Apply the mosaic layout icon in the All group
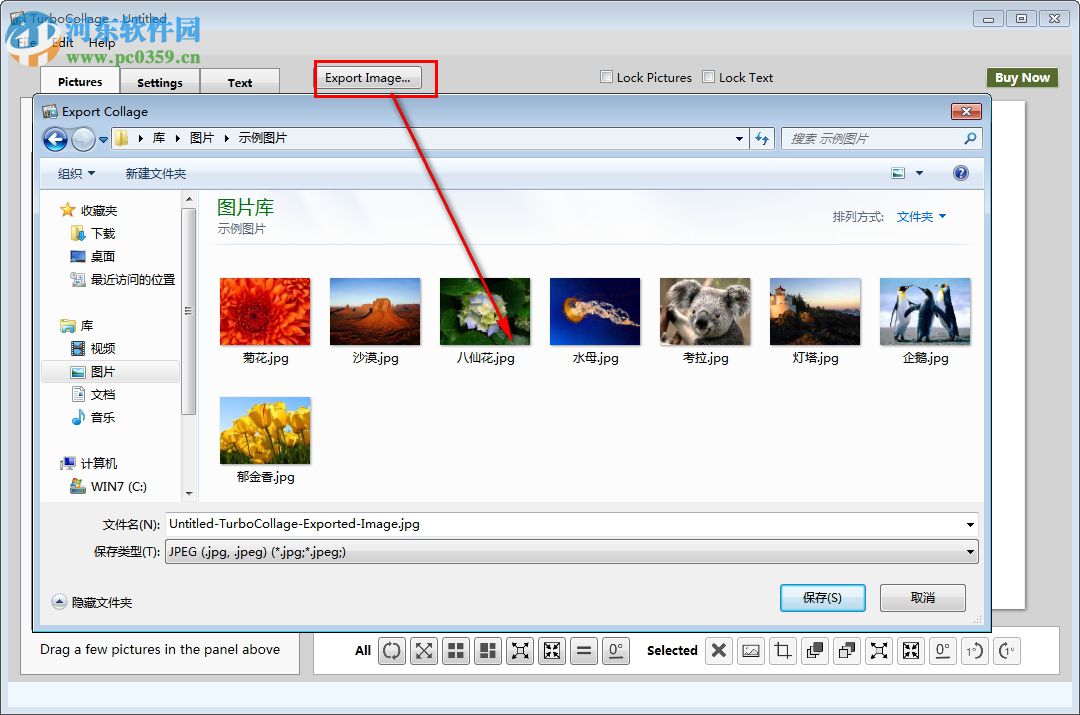Screen dimensions: 1080x715 tap(488, 650)
